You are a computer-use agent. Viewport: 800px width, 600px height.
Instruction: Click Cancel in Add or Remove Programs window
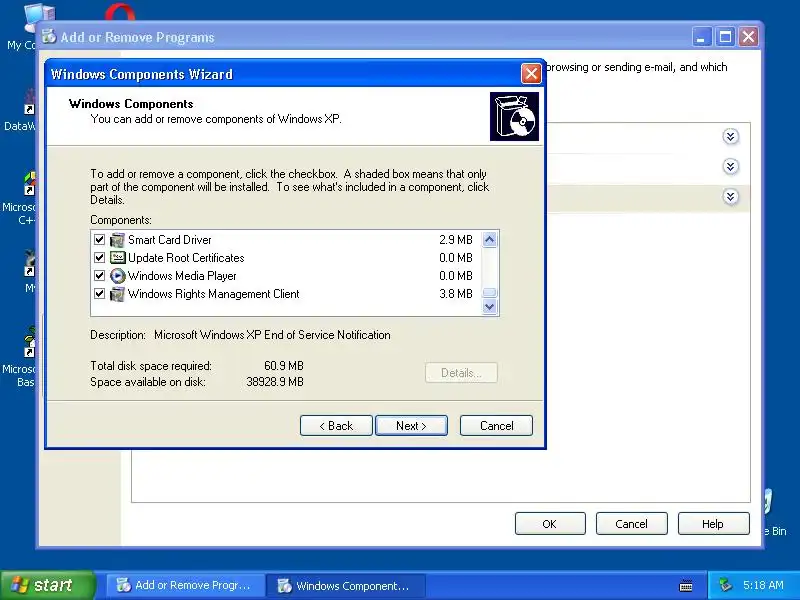coord(632,524)
